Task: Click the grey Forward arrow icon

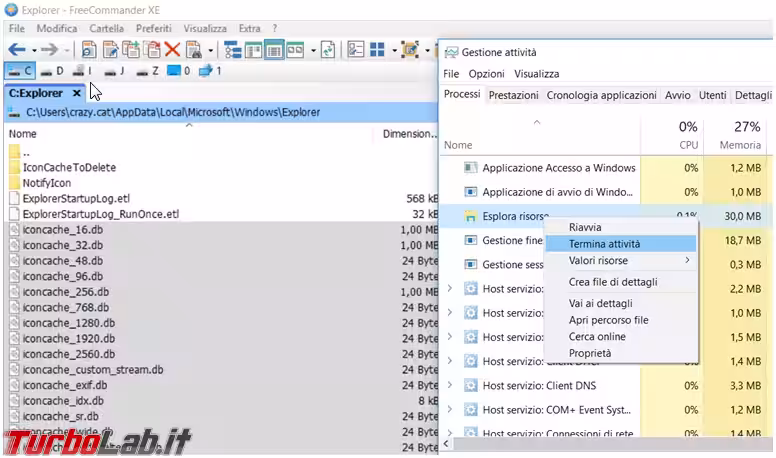Action: [50, 49]
